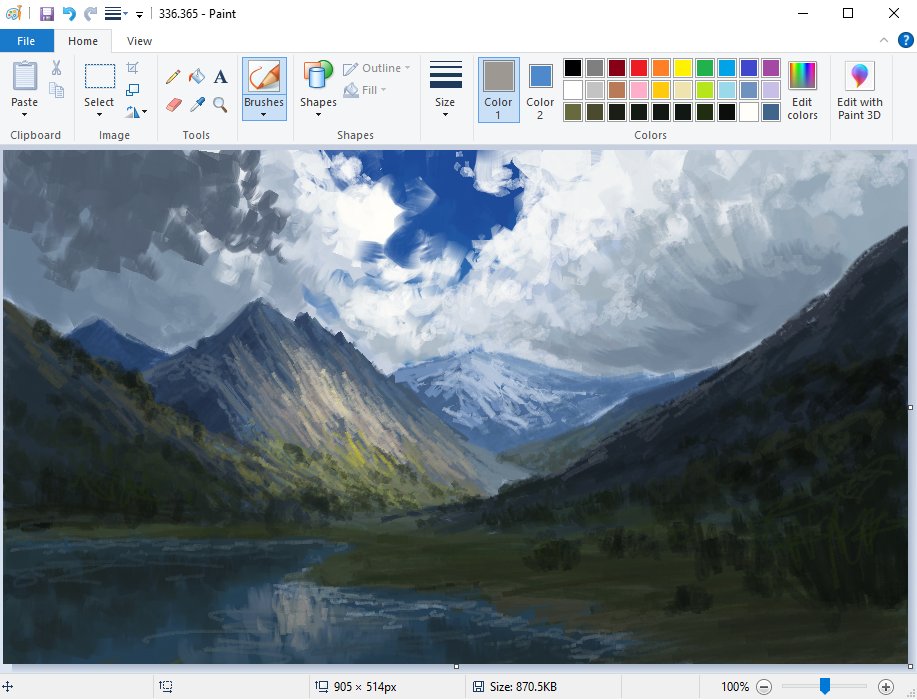Pick the green color swatch
The width and height of the screenshot is (917, 700).
(x=705, y=68)
